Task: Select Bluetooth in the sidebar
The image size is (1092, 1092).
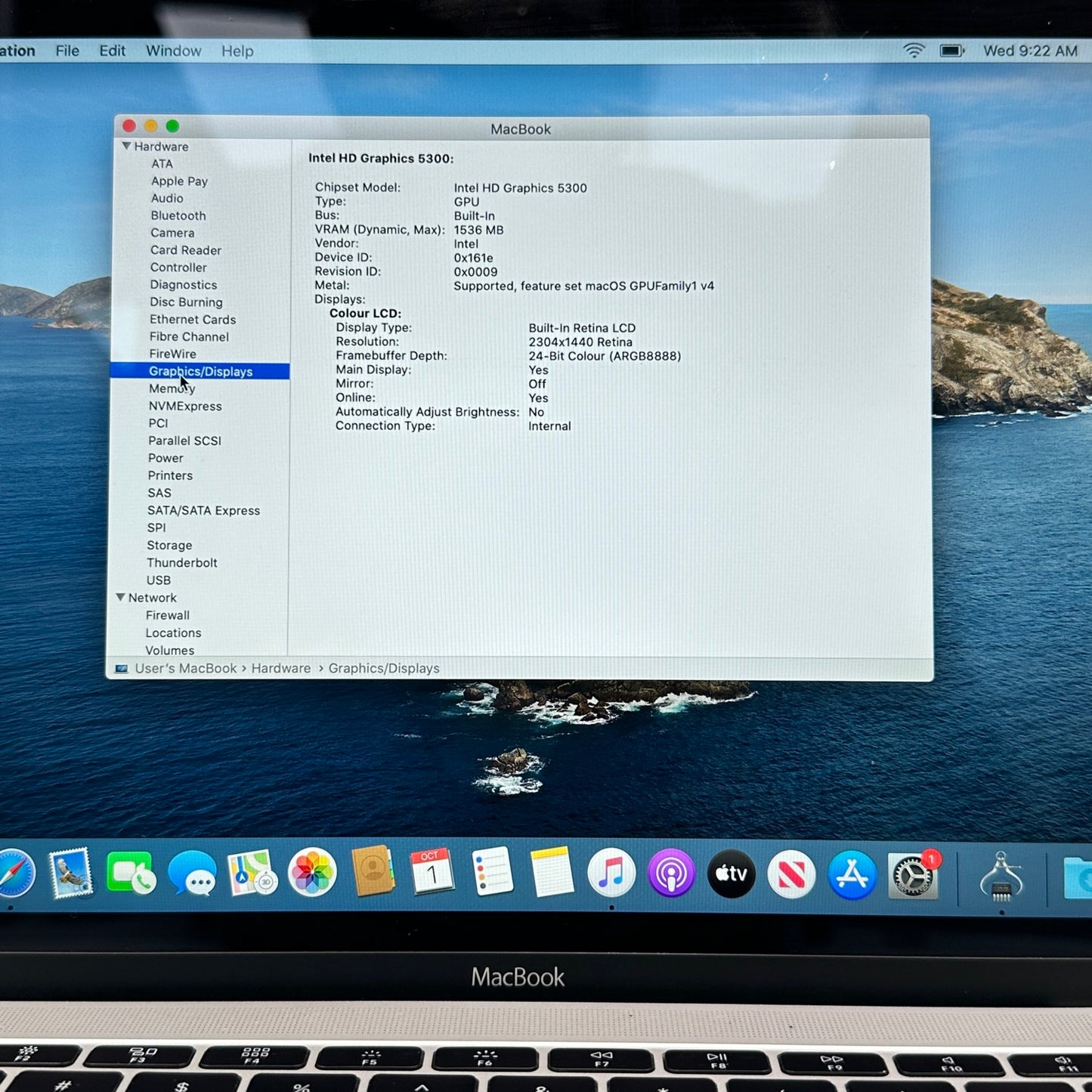Action: tap(178, 215)
